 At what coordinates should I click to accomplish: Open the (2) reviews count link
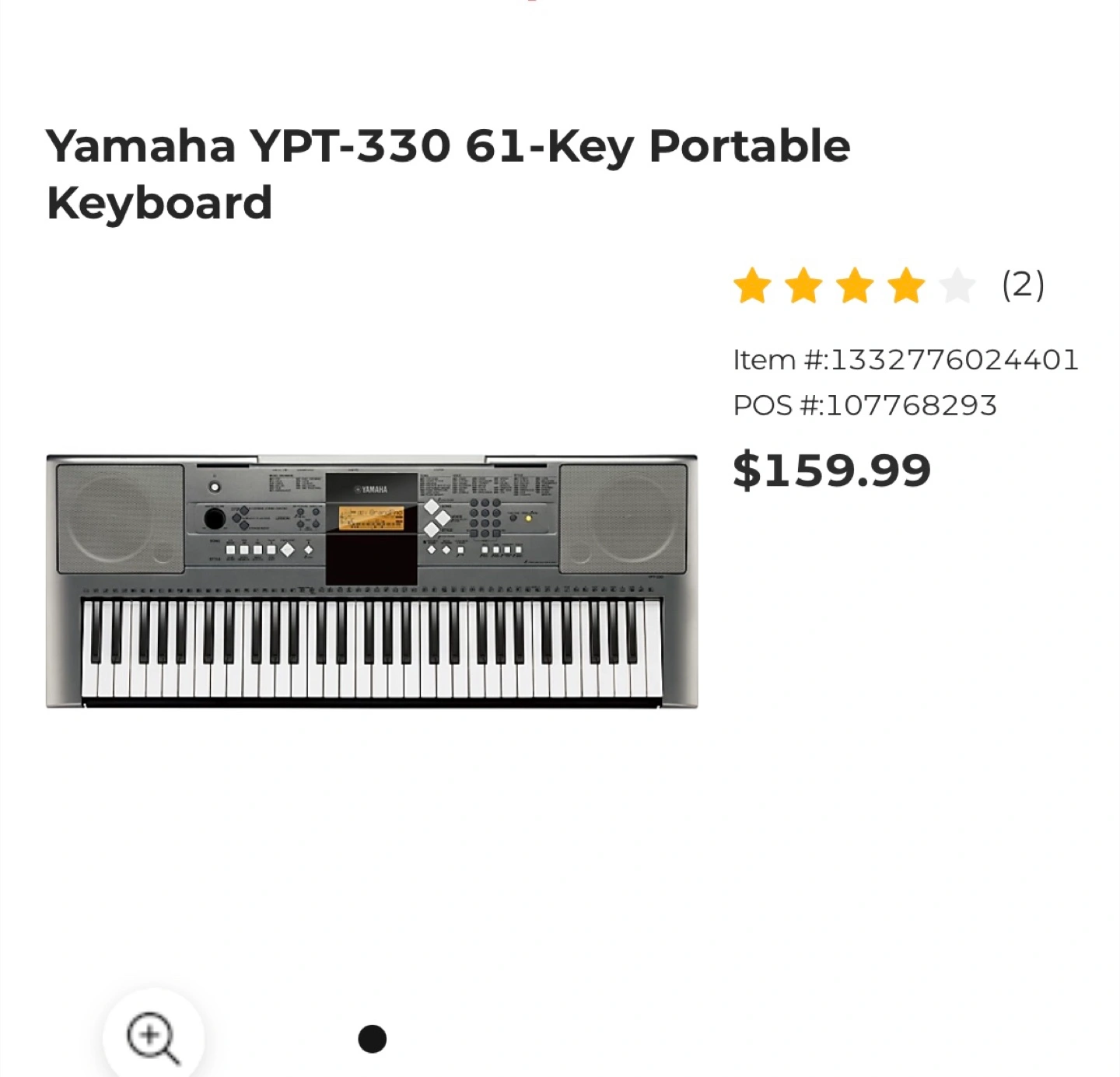[1023, 285]
